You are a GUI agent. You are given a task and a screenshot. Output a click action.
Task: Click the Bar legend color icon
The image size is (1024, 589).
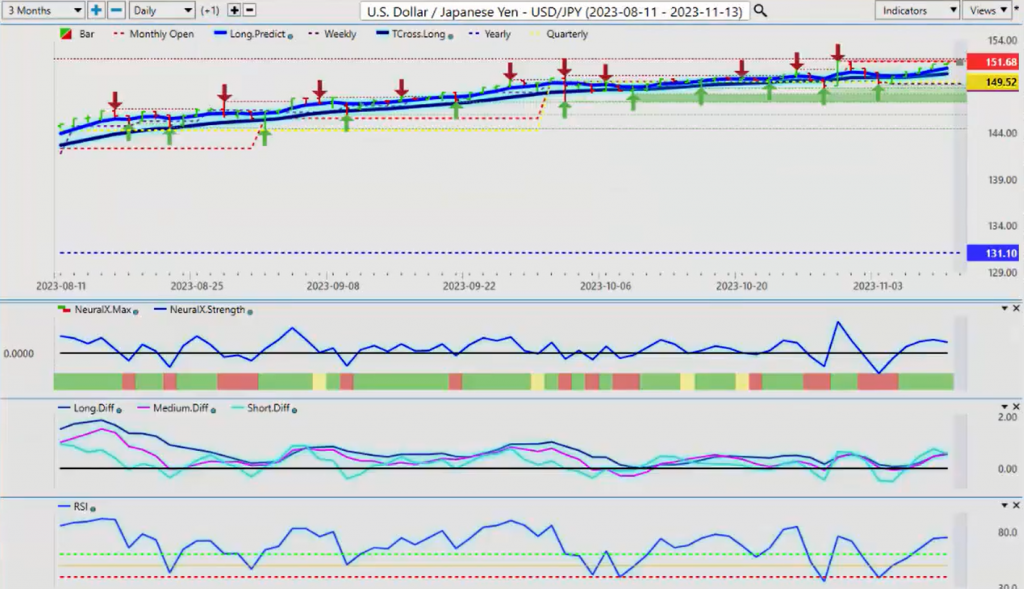[66, 34]
